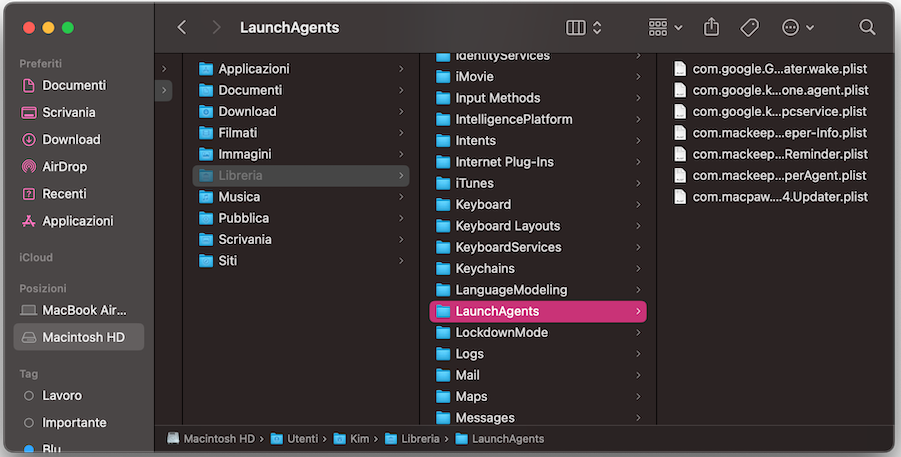
Task: Open the Keyboard folder
Action: tap(538, 204)
